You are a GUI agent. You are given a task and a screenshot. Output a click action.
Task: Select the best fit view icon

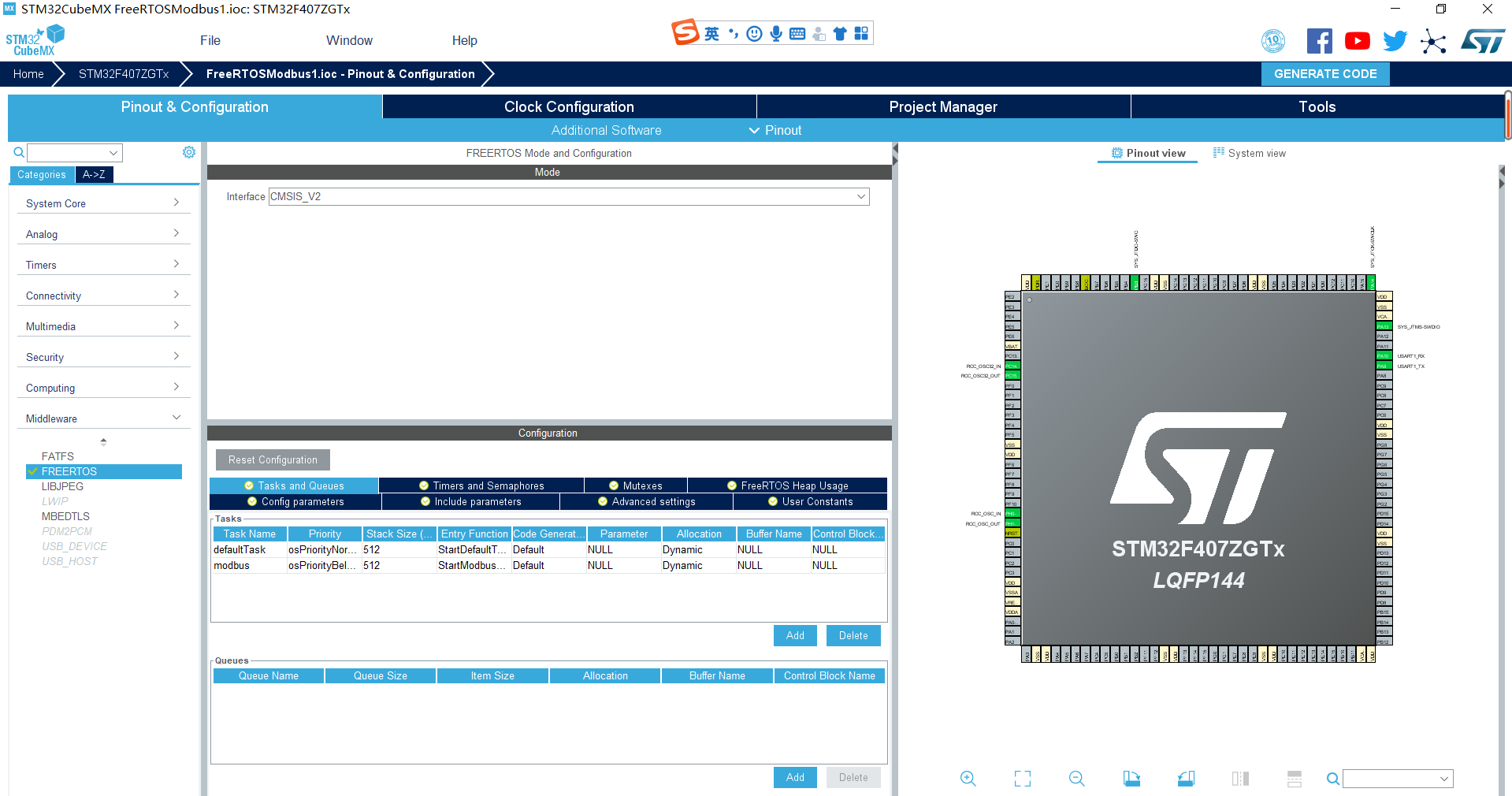[1022, 779]
